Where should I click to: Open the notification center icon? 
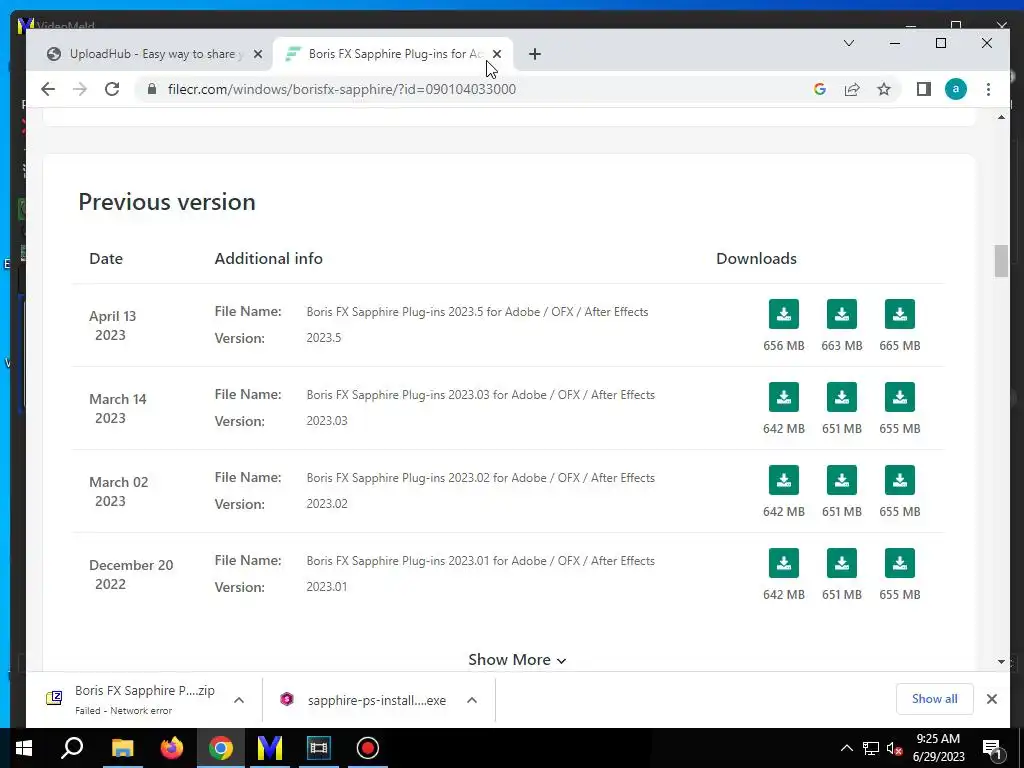coord(992,748)
